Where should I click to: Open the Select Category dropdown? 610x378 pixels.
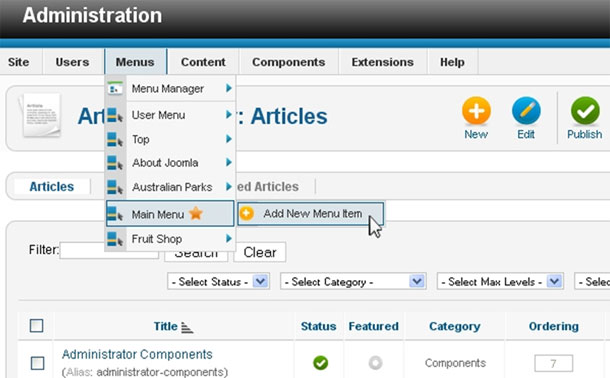(x=353, y=282)
